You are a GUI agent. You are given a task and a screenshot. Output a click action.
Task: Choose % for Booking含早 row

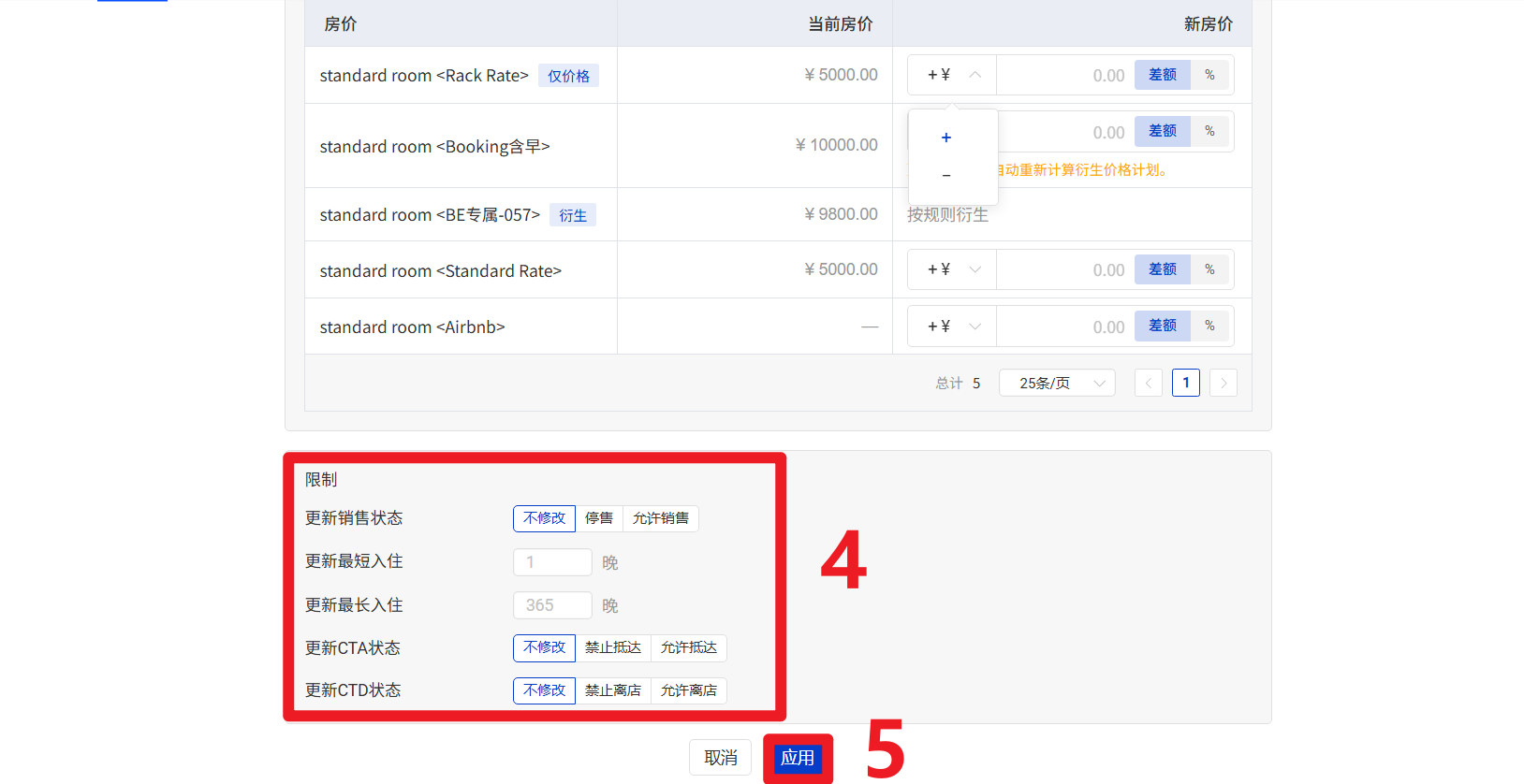(1209, 131)
